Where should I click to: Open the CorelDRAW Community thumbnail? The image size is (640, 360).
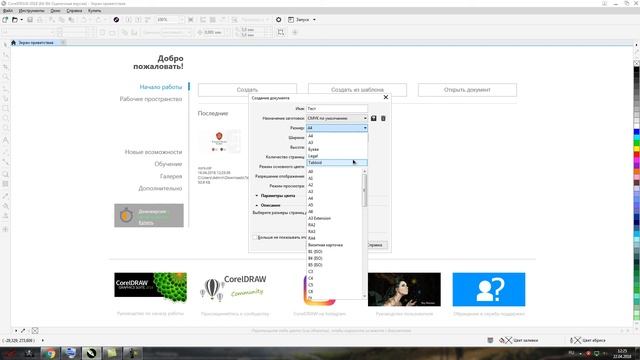(x=235, y=289)
